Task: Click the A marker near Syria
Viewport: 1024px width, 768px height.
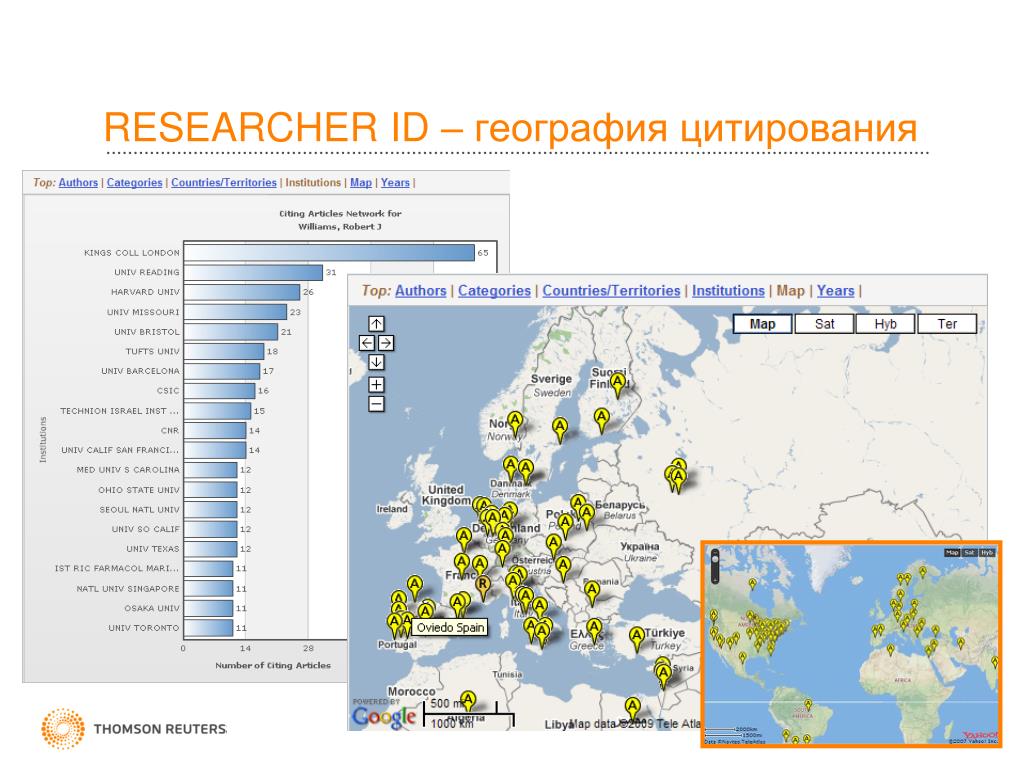Action: 664,675
